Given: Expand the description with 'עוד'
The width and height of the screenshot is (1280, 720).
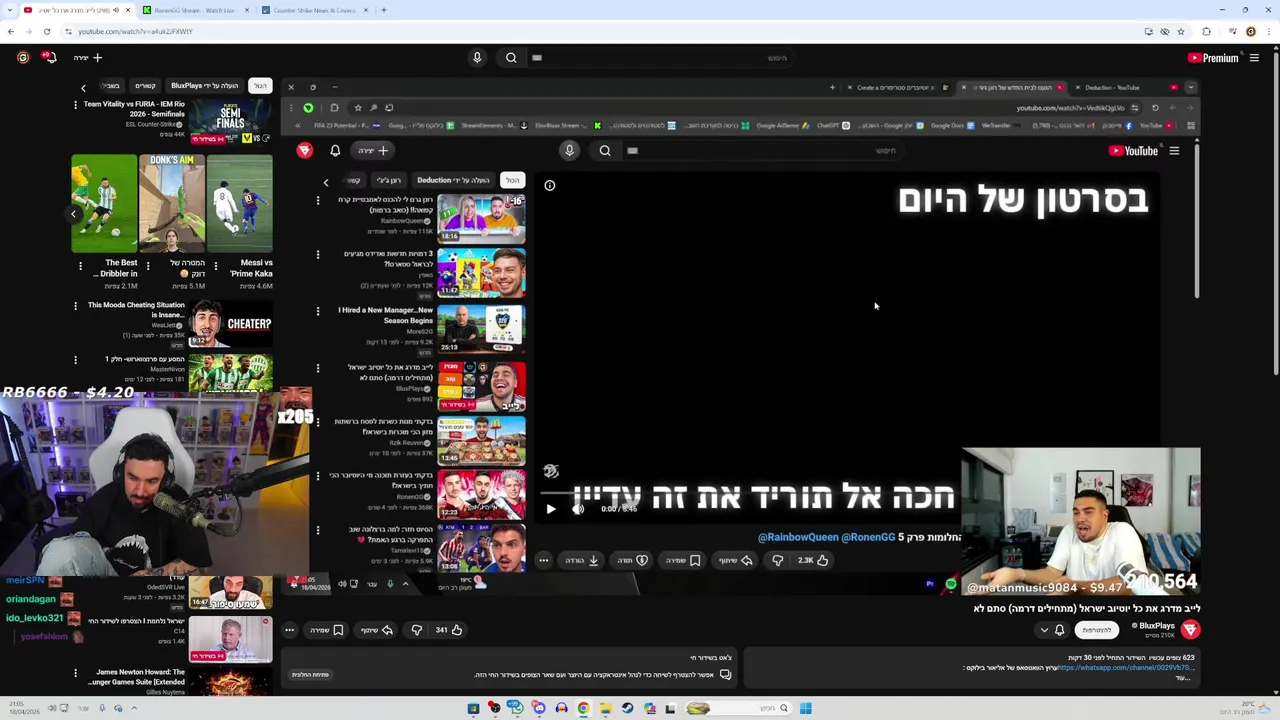Looking at the screenshot, I should (1184, 678).
